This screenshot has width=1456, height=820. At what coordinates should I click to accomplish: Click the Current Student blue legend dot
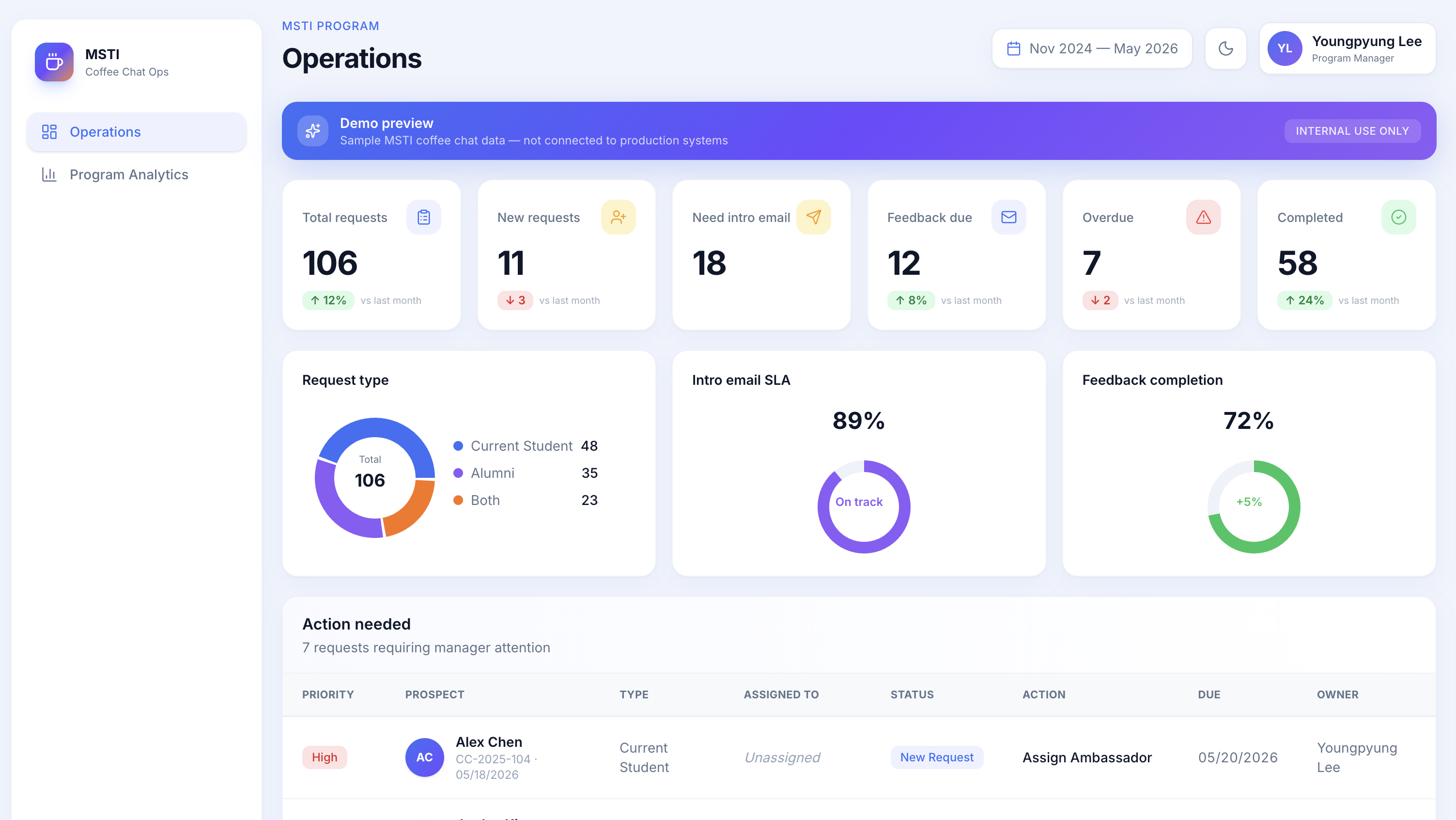coord(458,446)
